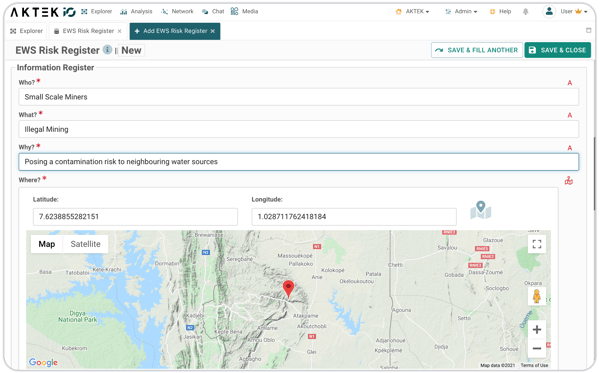
Task: Open the Media menu item
Action: [244, 11]
